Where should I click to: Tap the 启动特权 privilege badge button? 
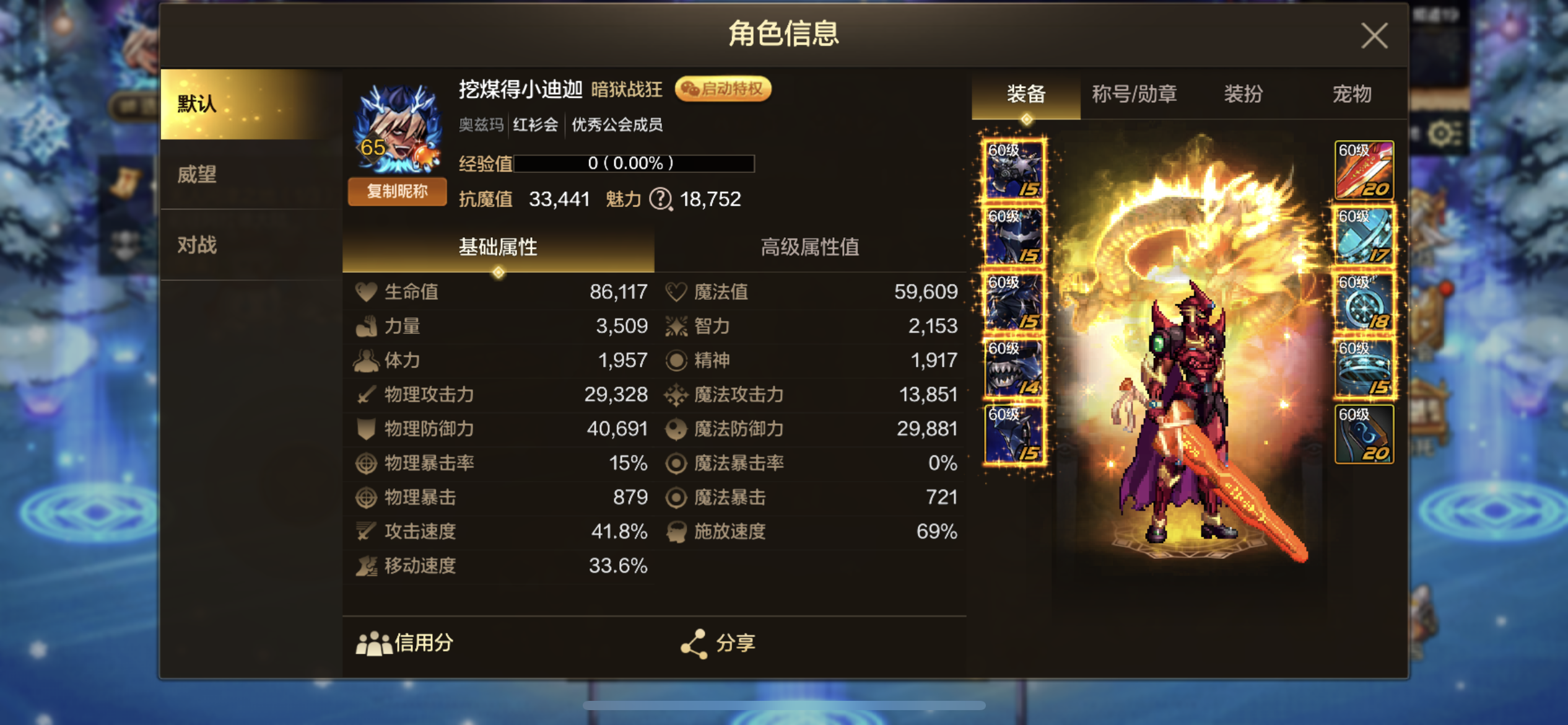pyautogui.click(x=723, y=89)
